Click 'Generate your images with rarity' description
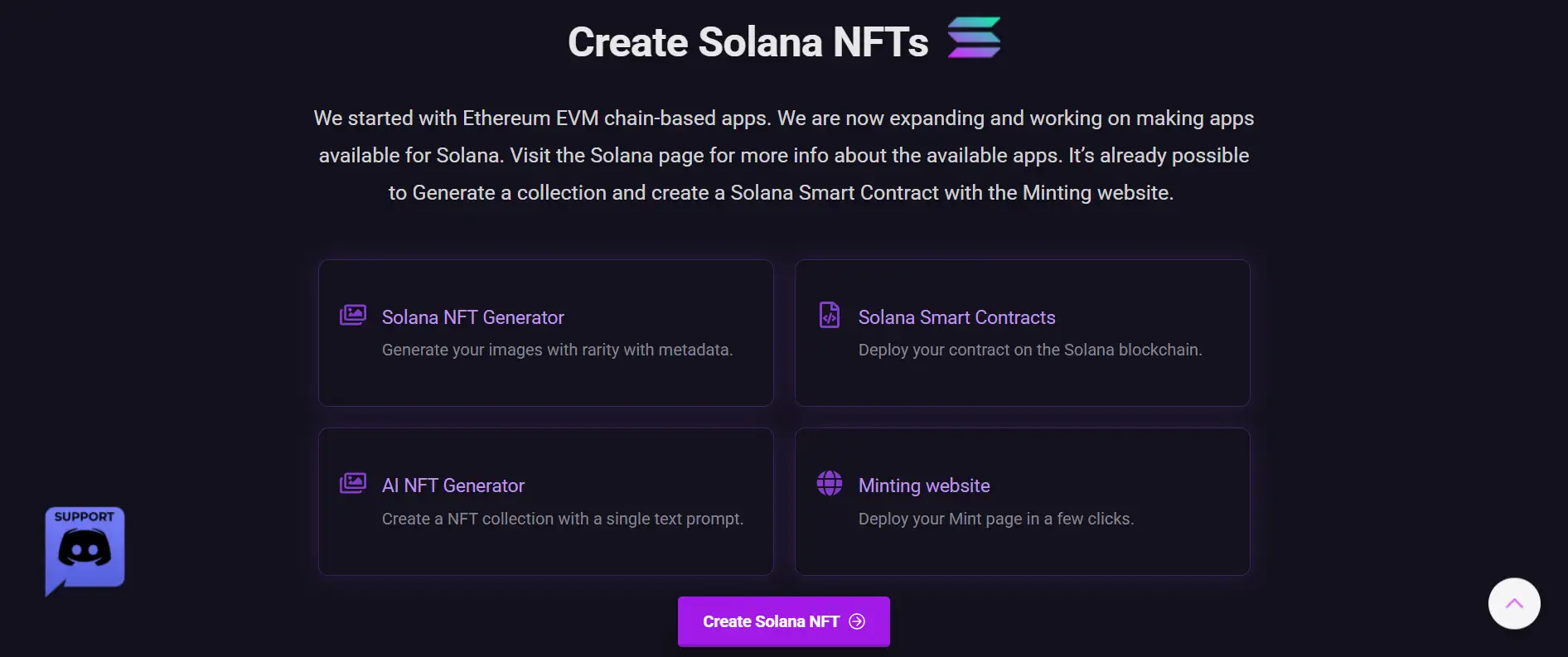Image resolution: width=1568 pixels, height=657 pixels. pyautogui.click(x=557, y=350)
